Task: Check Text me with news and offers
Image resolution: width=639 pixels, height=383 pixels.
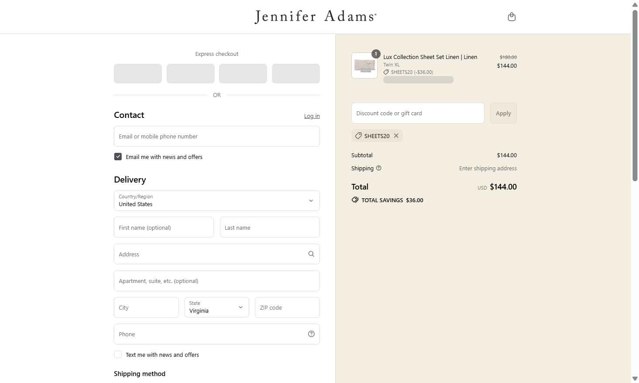Action: (118, 354)
